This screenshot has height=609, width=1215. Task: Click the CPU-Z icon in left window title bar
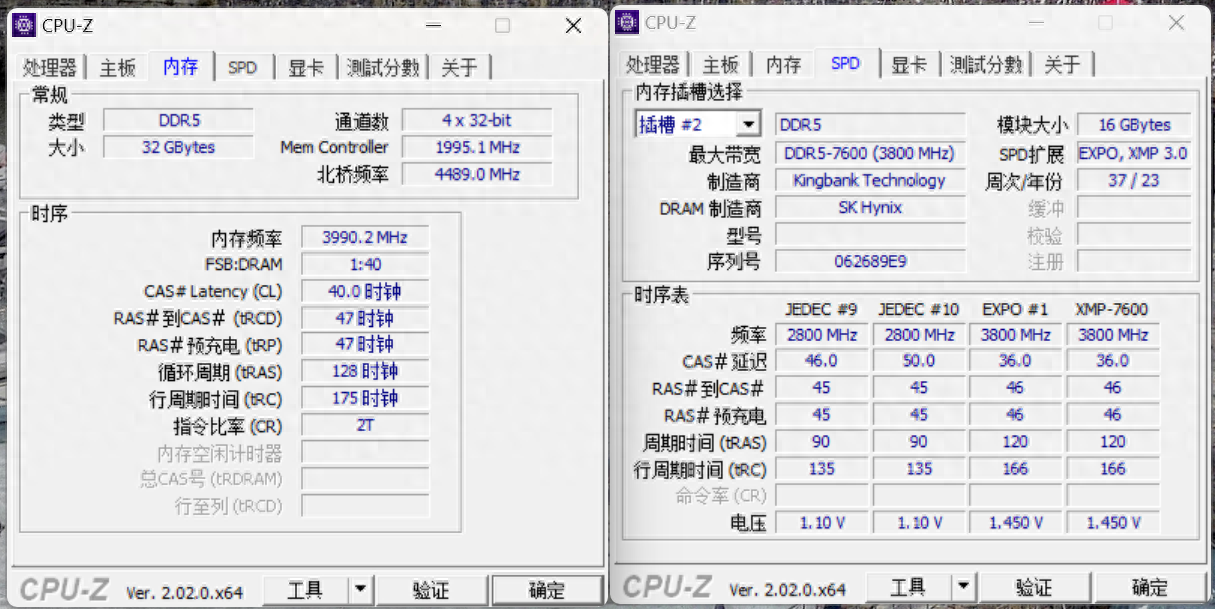click(x=23, y=25)
